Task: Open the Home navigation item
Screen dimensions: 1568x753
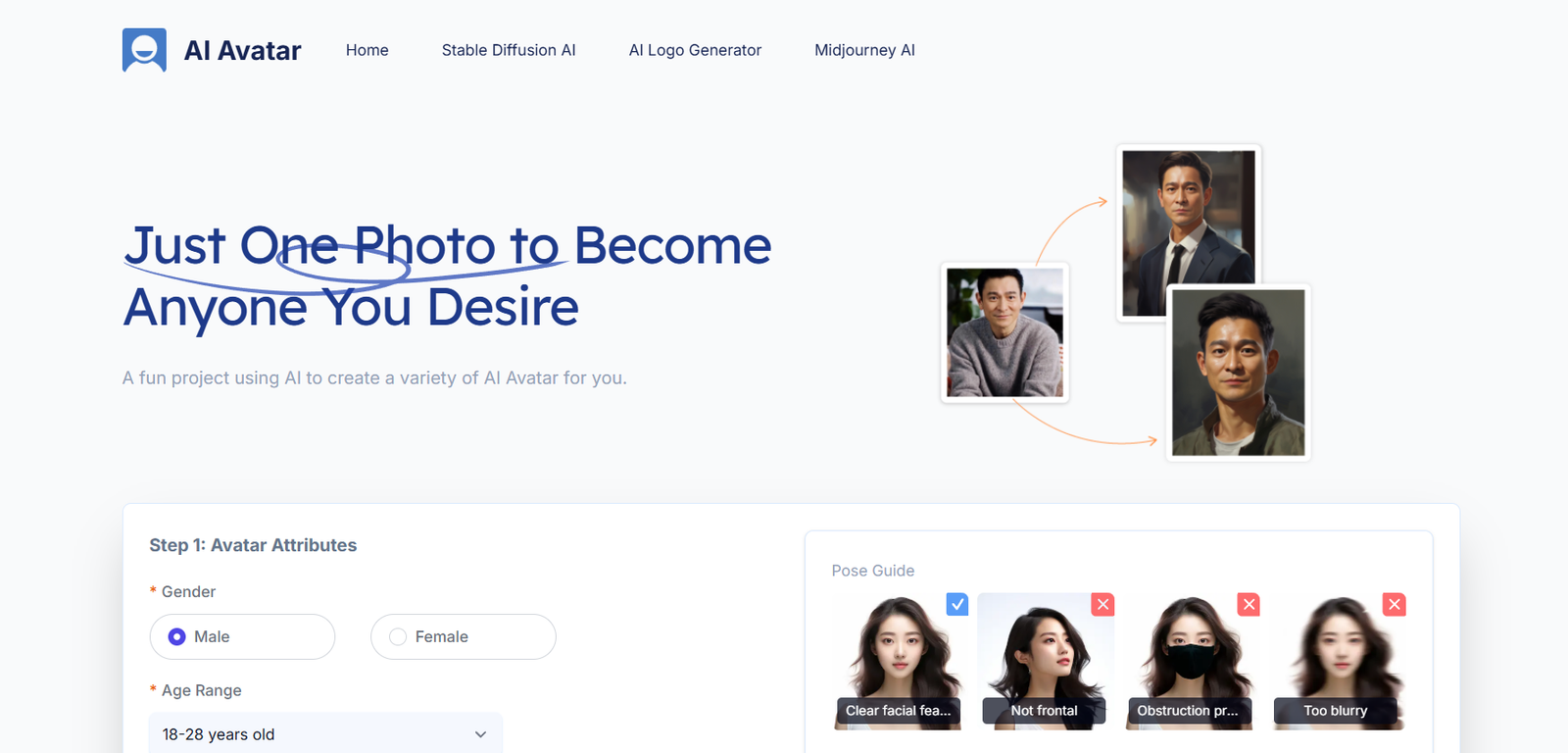Action: pyautogui.click(x=367, y=50)
